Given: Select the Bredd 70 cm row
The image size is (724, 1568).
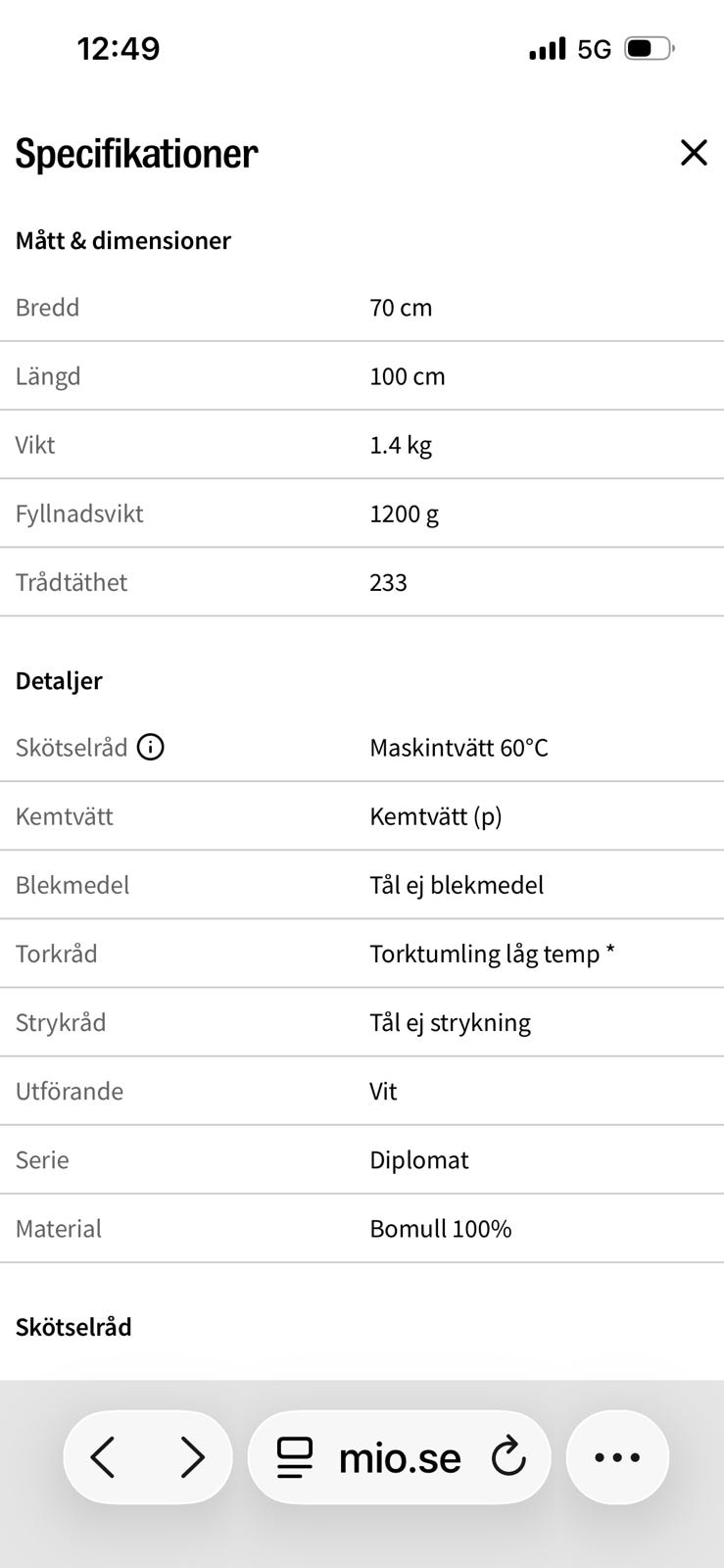Looking at the screenshot, I should (x=362, y=308).
